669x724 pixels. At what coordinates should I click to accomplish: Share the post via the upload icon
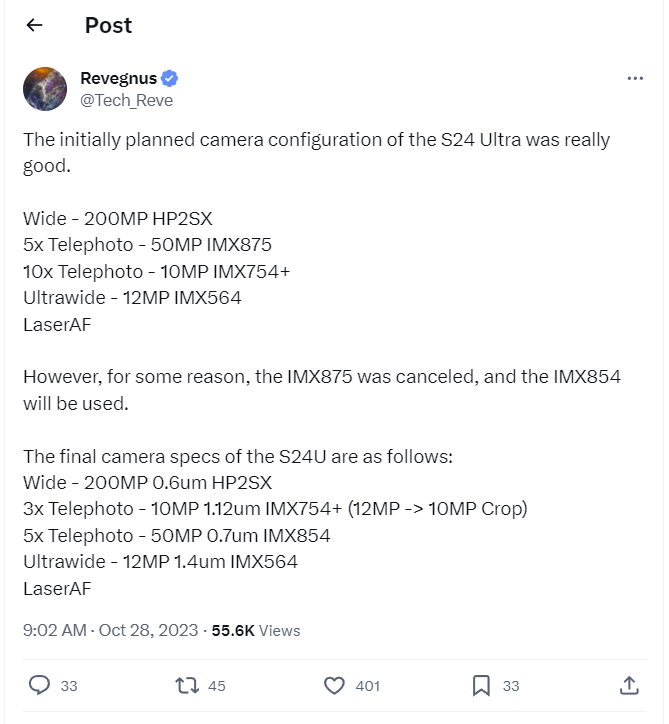pyautogui.click(x=629, y=686)
